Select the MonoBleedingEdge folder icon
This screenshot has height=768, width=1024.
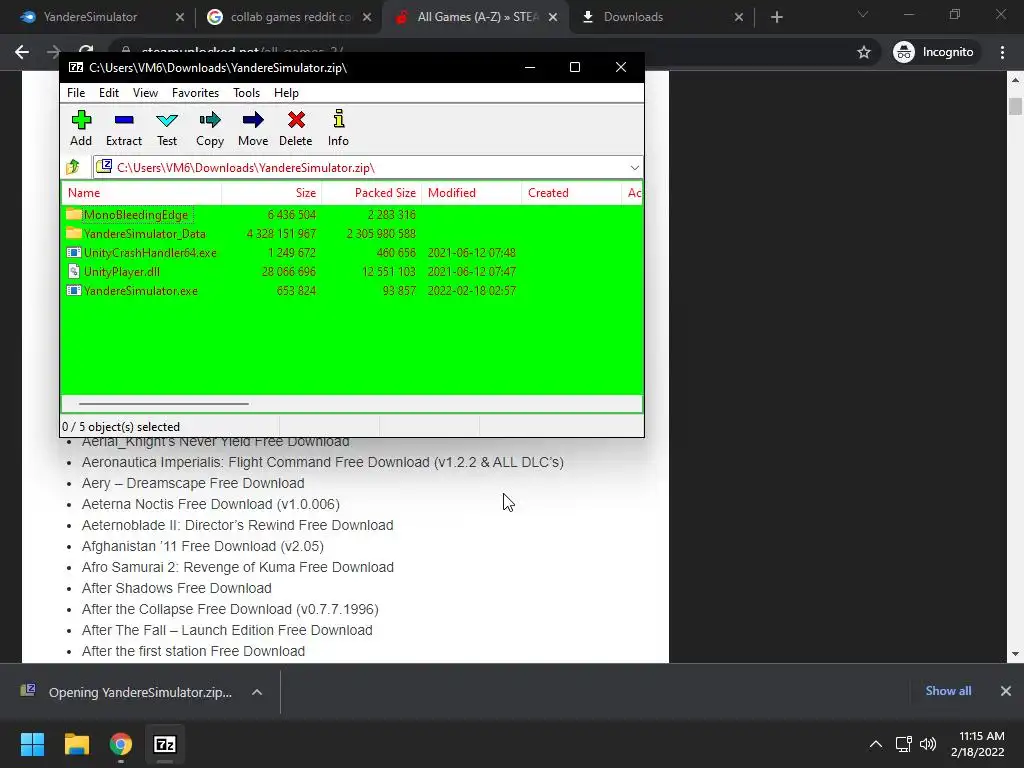coord(73,214)
